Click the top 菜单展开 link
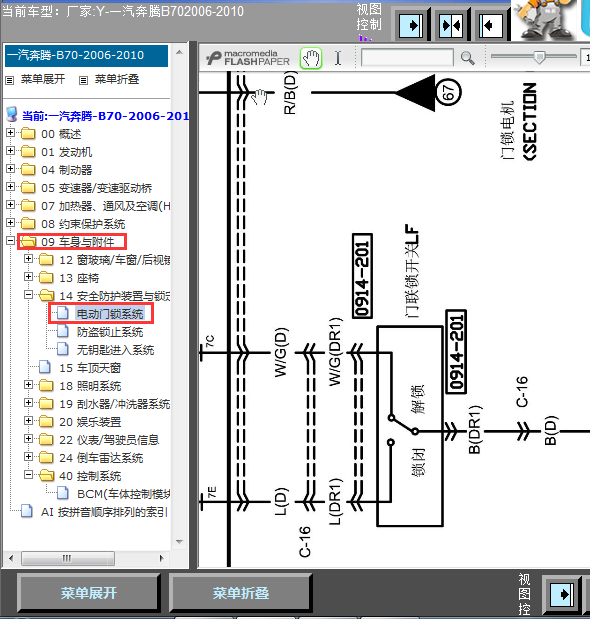The height and width of the screenshot is (619, 590). pos(43,79)
